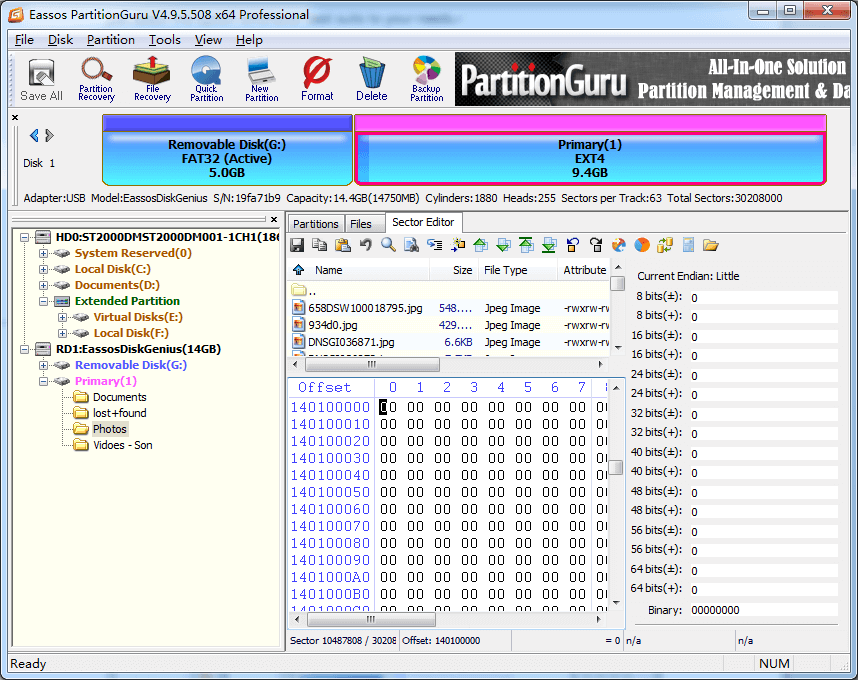Open the Disk menu
Screen dimensions: 858x680
[60, 40]
